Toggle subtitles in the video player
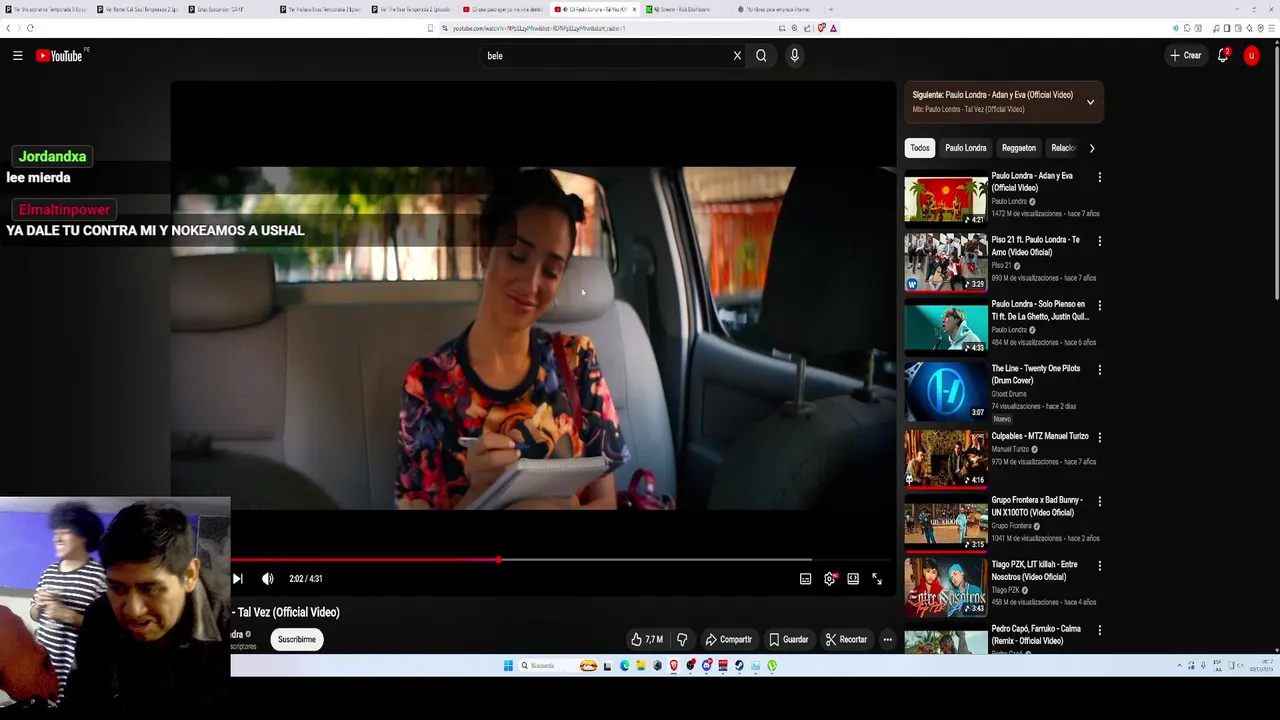The image size is (1280, 720). (805, 579)
